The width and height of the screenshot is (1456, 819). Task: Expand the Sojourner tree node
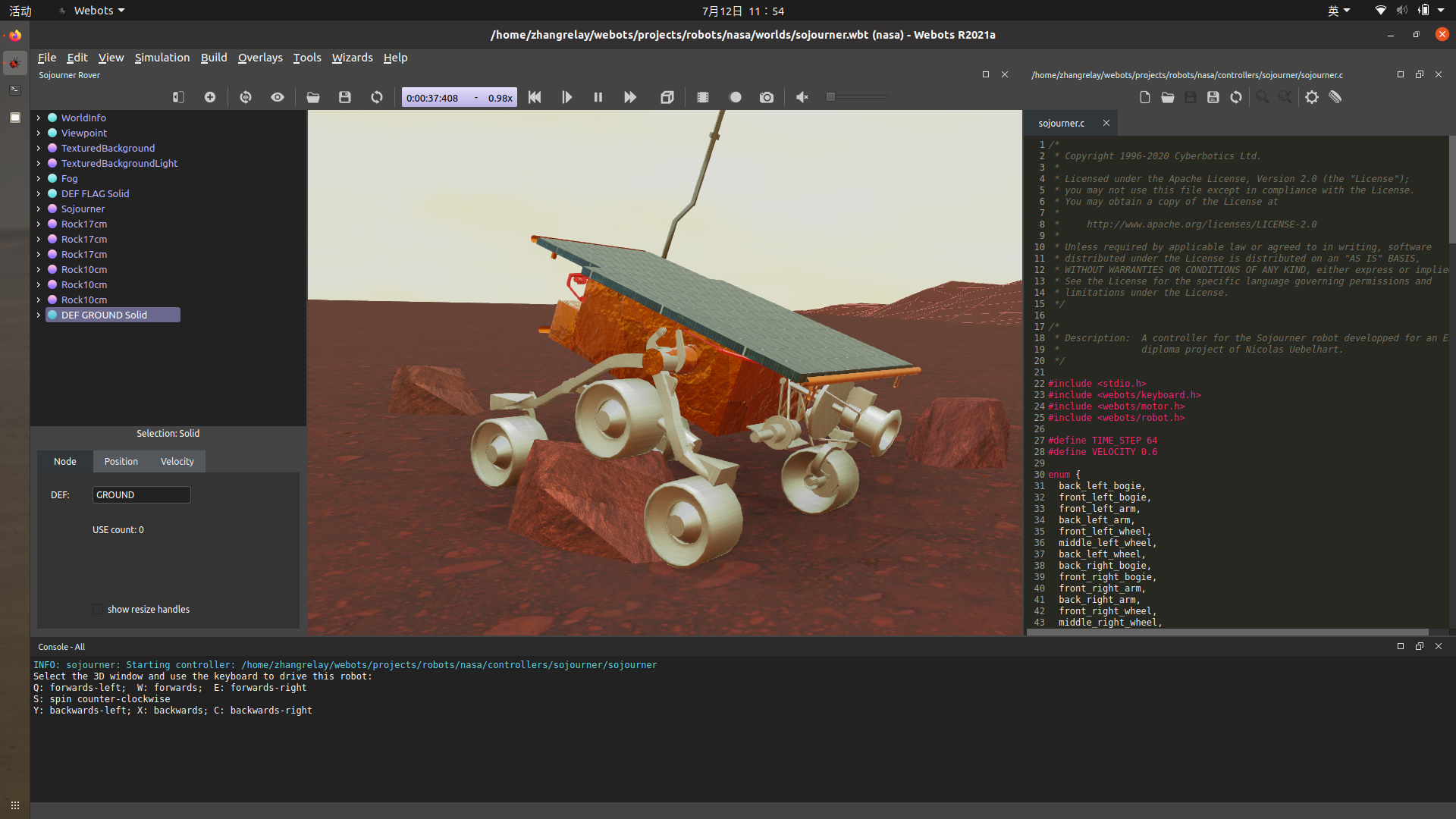pos(39,209)
